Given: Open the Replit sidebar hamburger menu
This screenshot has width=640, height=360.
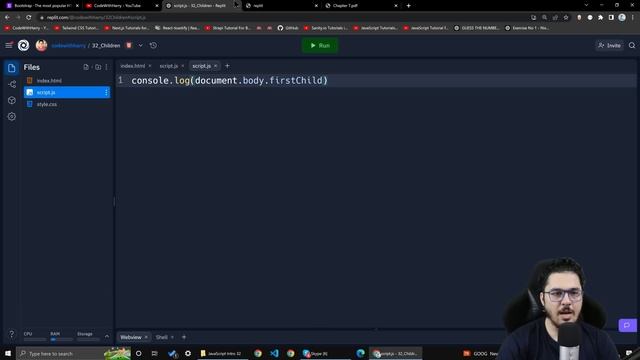Looking at the screenshot, I should pos(9,45).
